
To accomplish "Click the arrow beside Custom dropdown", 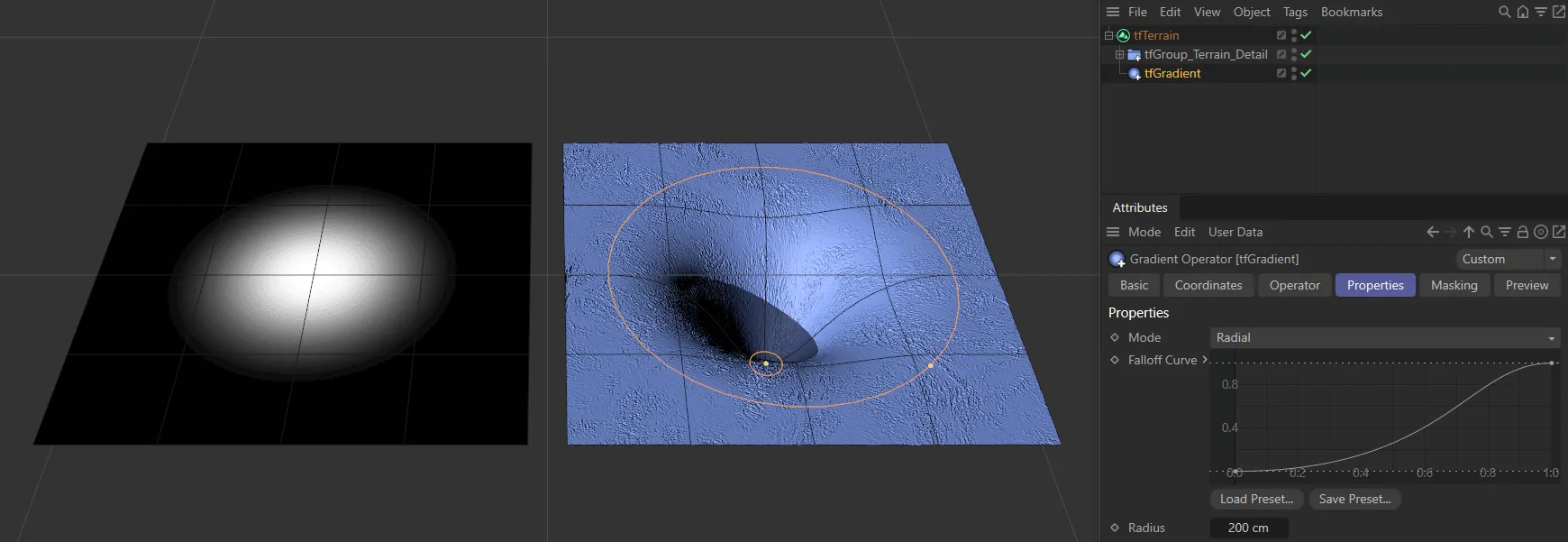I will click(1553, 259).
